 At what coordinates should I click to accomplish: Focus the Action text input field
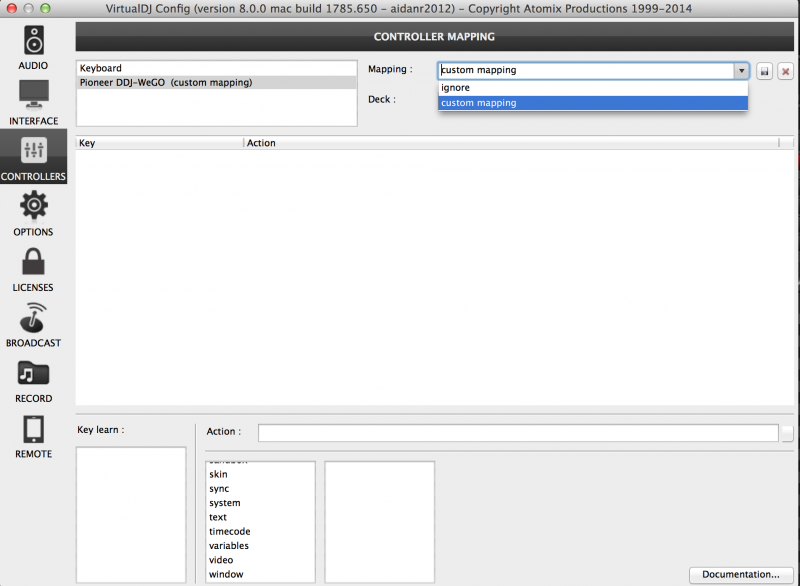click(518, 433)
